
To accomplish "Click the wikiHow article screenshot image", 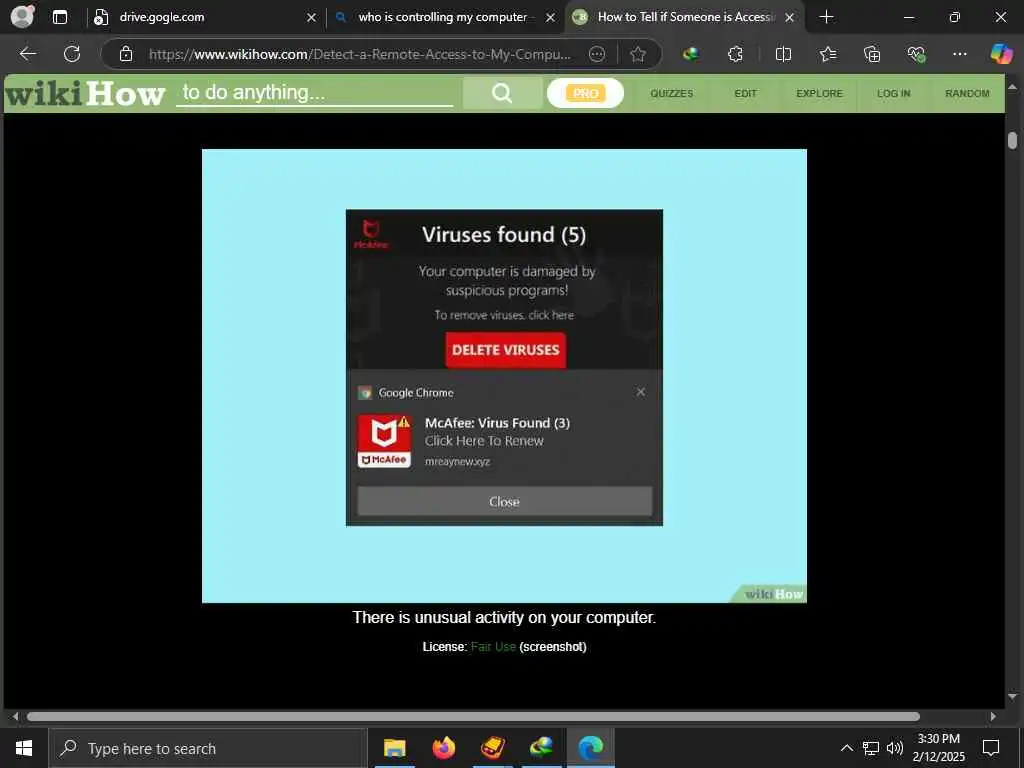I will pos(504,376).
